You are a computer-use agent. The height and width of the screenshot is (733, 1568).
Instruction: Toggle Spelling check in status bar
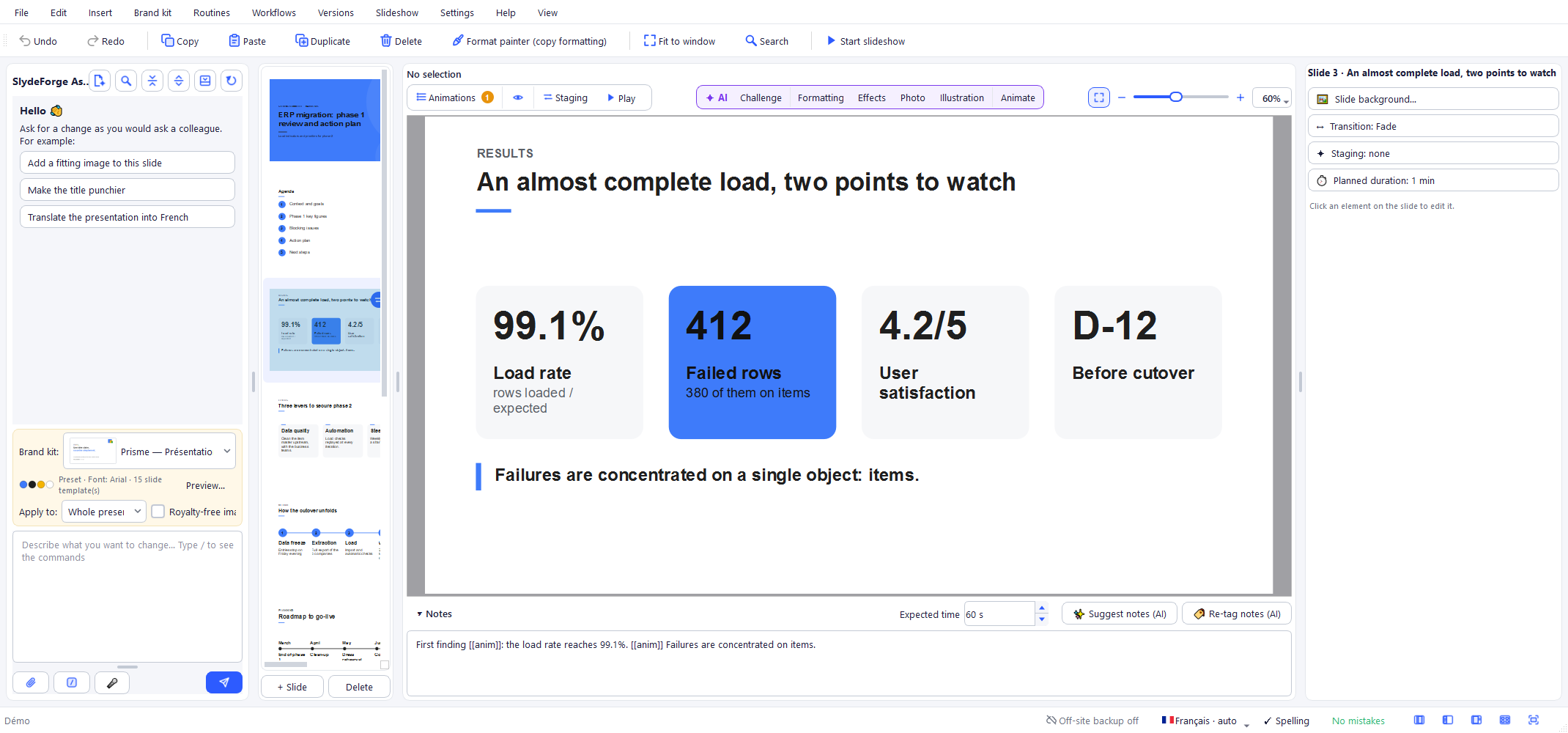point(1287,721)
